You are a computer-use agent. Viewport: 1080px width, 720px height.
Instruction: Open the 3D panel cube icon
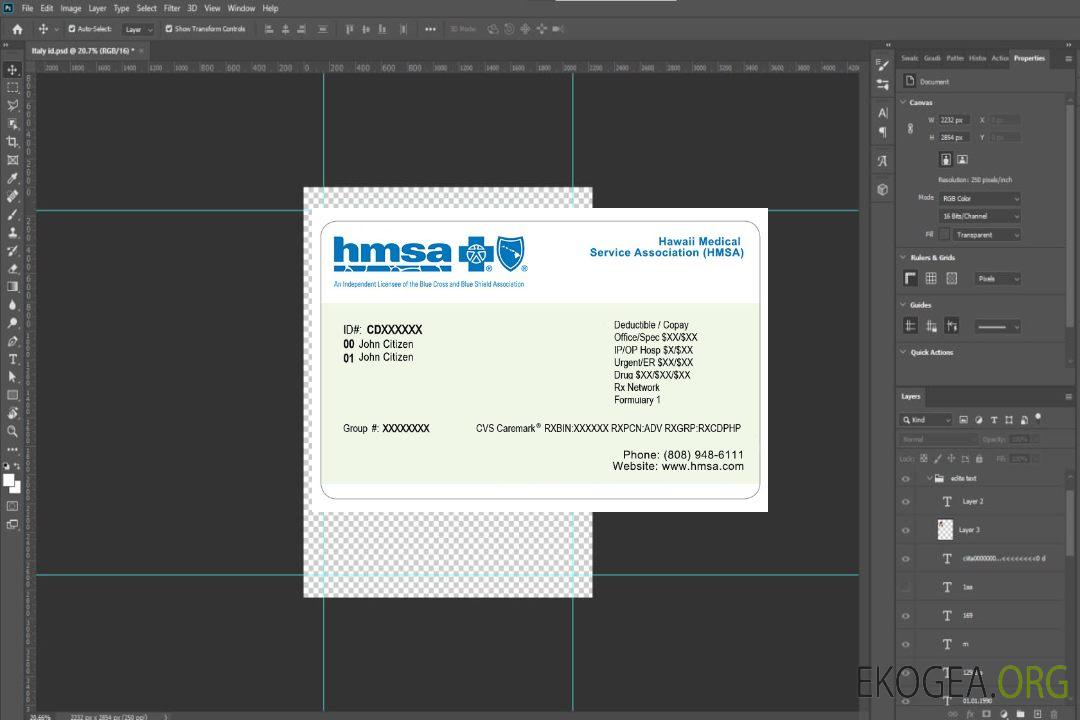[x=883, y=189]
